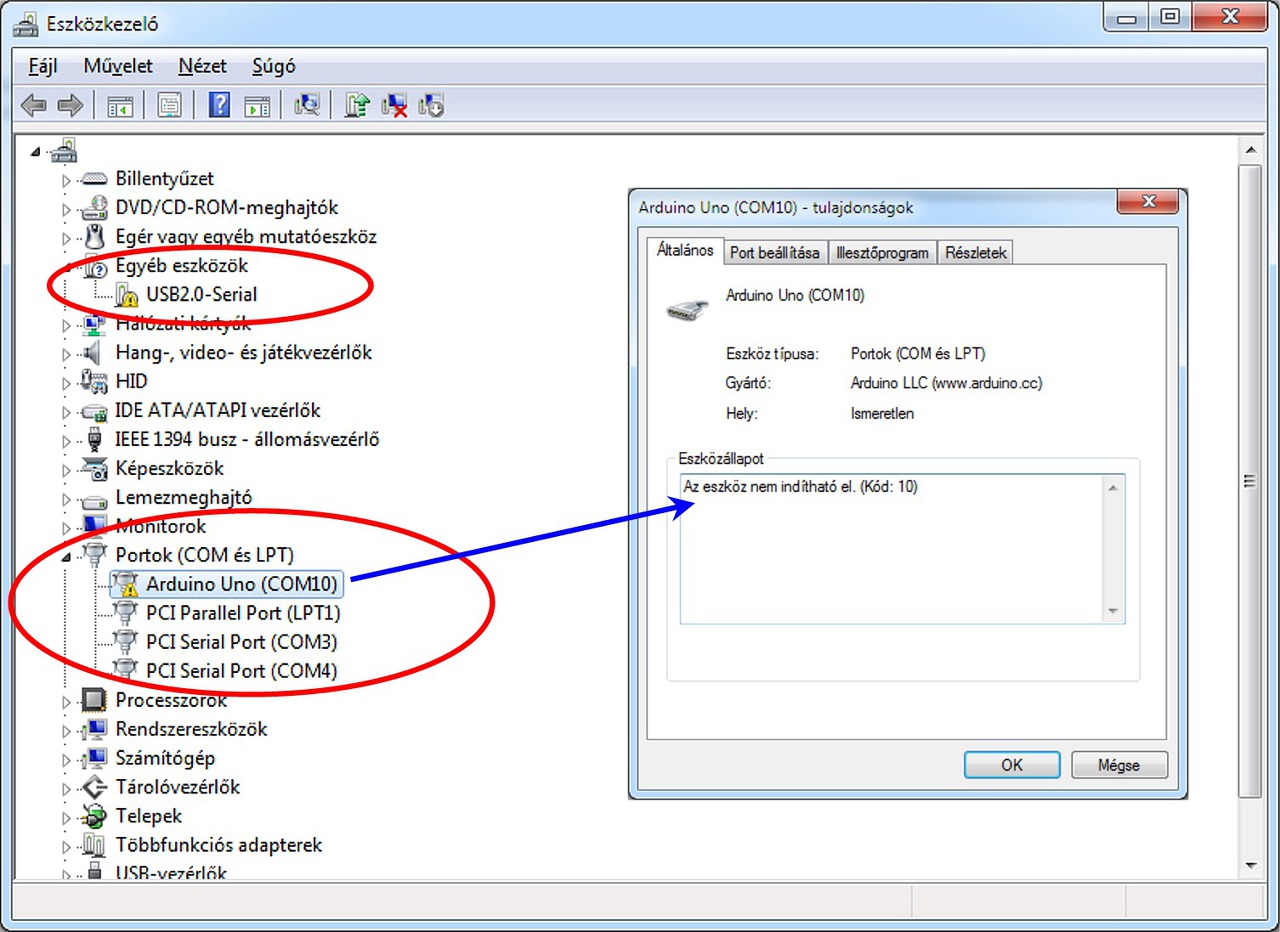Close the Arduino Uno properties dialog
Screen dimensions: 1280x932
[1146, 203]
